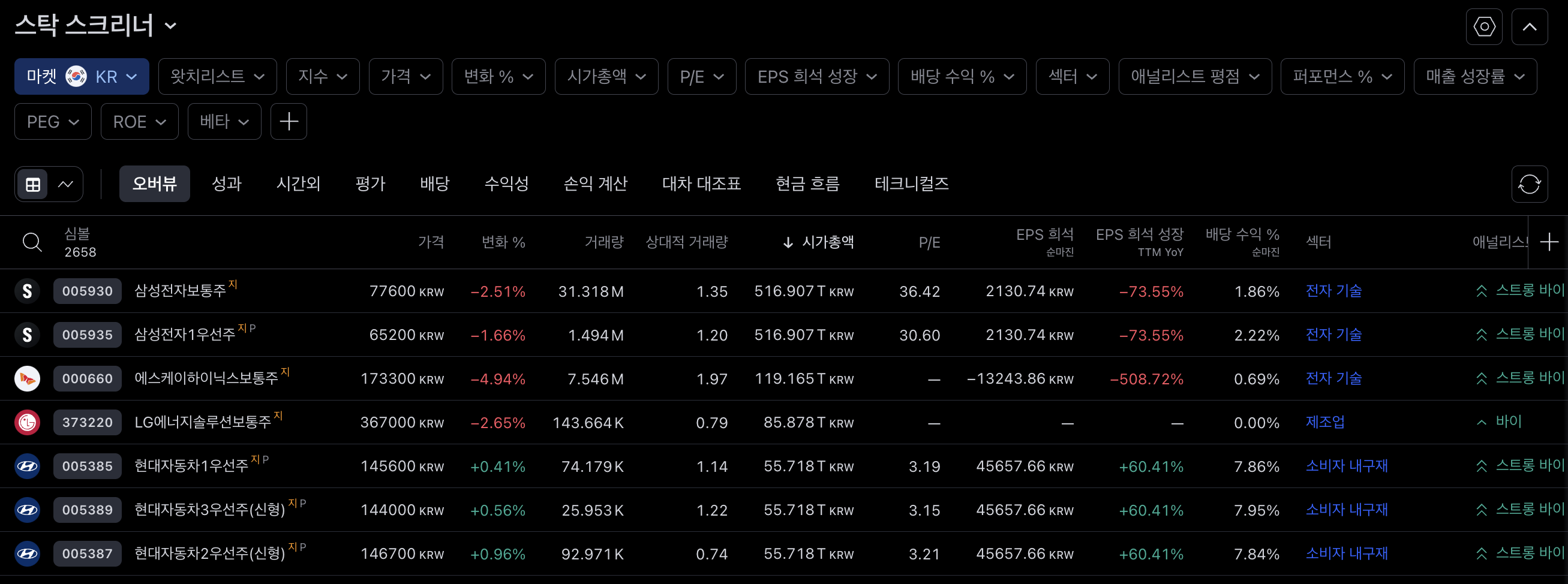Switch to the chart view icon
Image resolution: width=1568 pixels, height=584 pixels.
(65, 183)
